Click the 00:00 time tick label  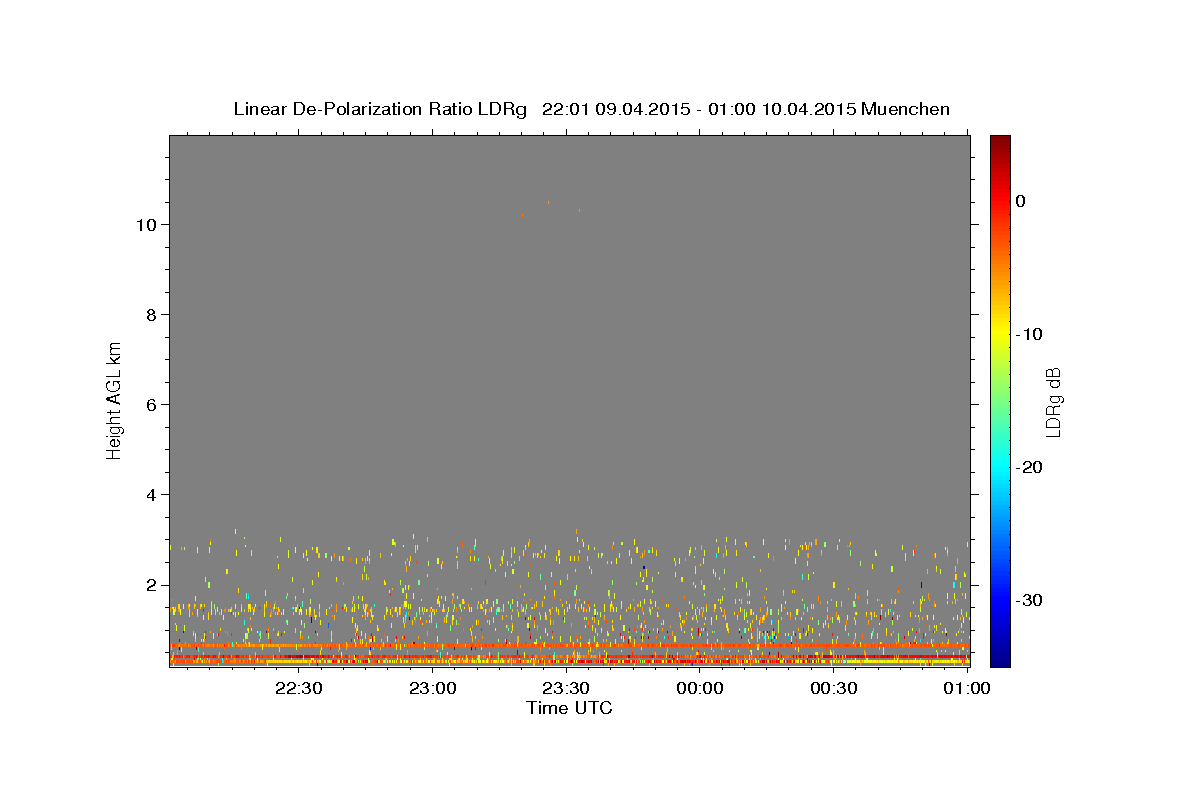pyautogui.click(x=700, y=688)
